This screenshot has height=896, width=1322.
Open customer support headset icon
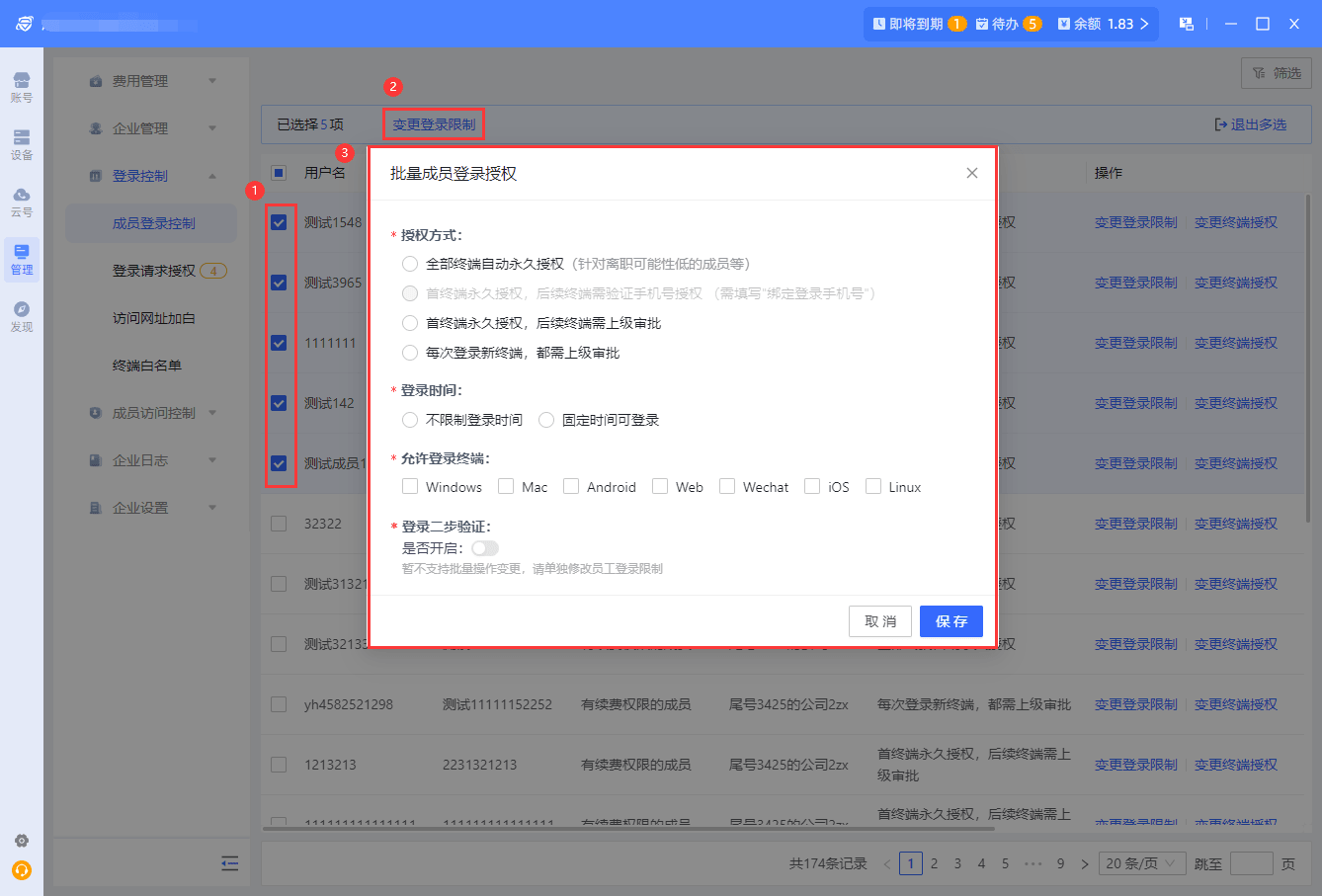(22, 870)
